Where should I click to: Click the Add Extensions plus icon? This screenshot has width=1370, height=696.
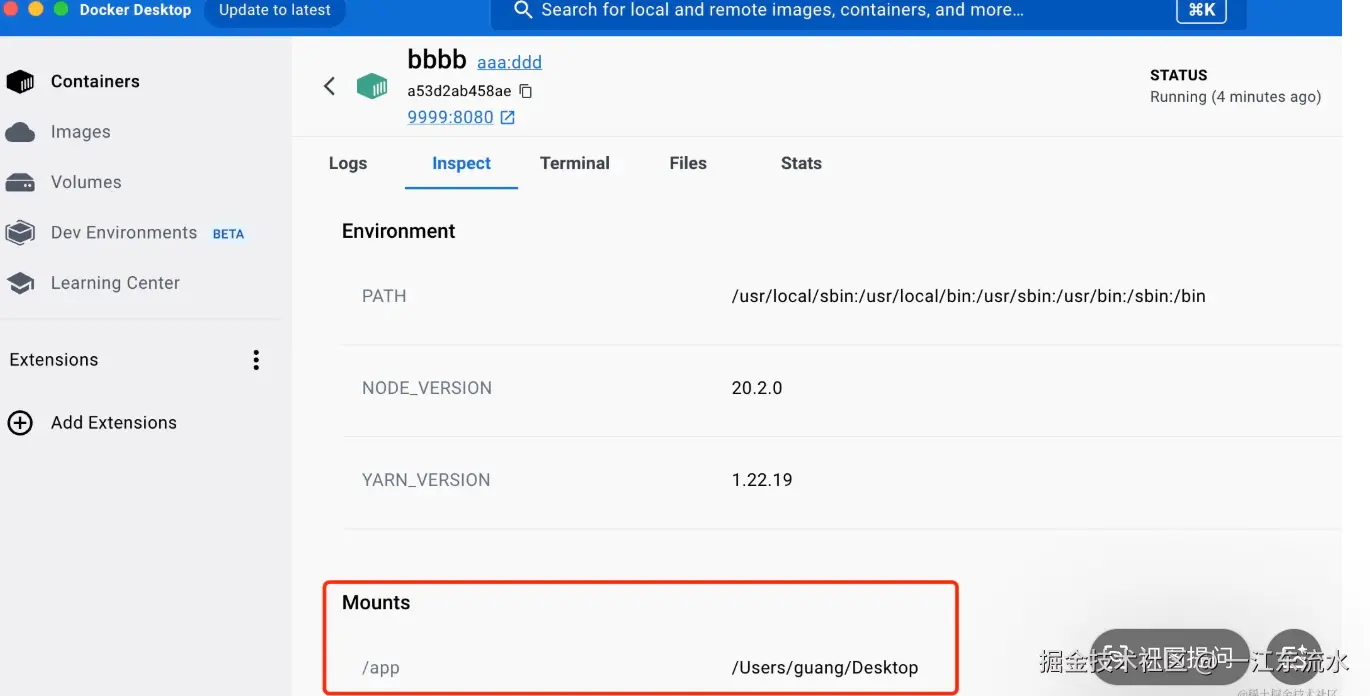point(20,423)
